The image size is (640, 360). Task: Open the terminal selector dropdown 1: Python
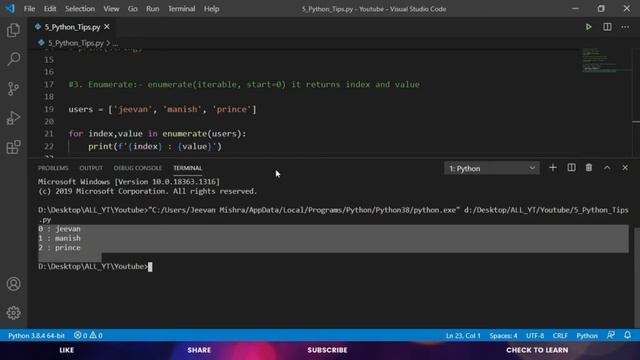pyautogui.click(x=492, y=168)
